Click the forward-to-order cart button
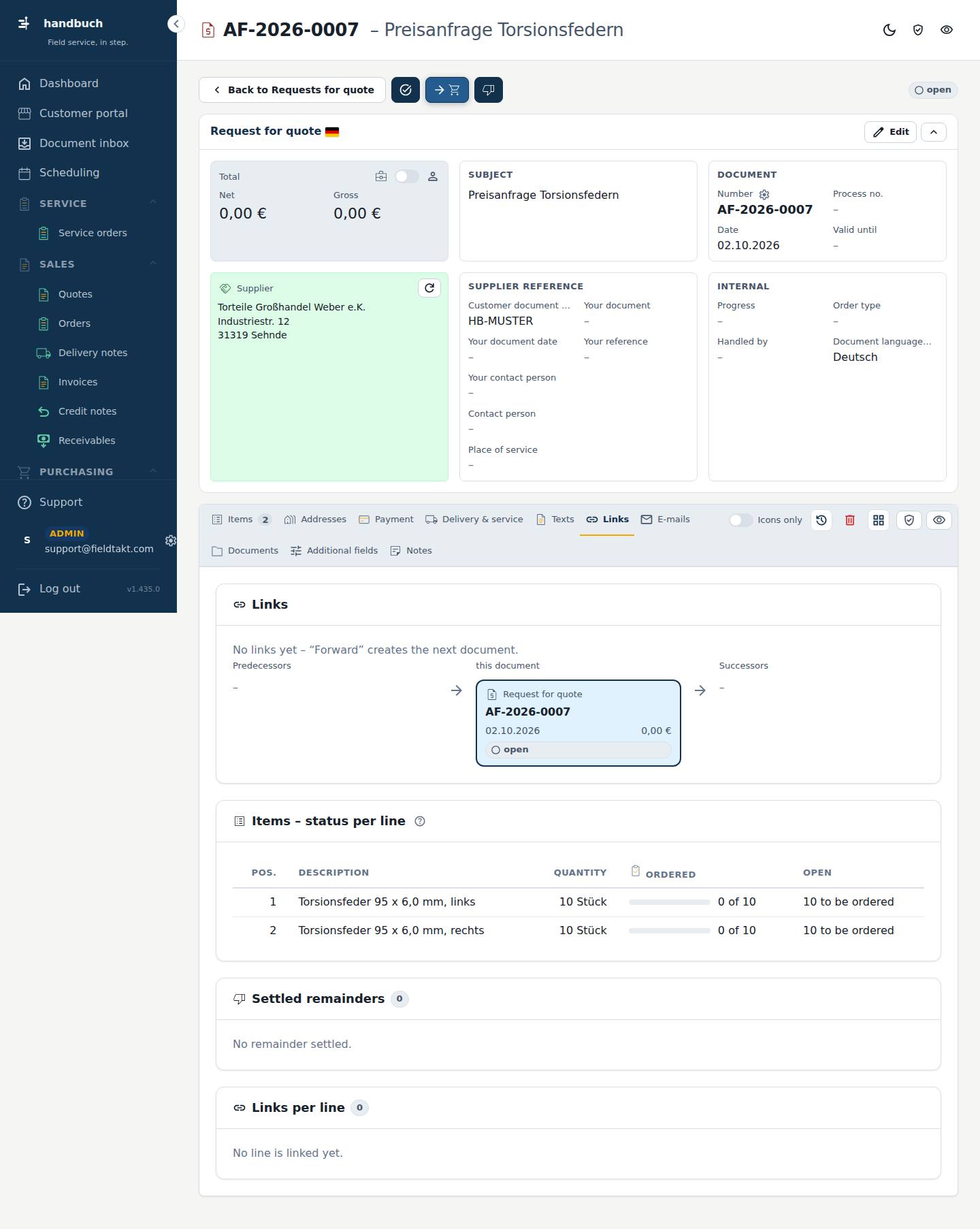 (447, 90)
